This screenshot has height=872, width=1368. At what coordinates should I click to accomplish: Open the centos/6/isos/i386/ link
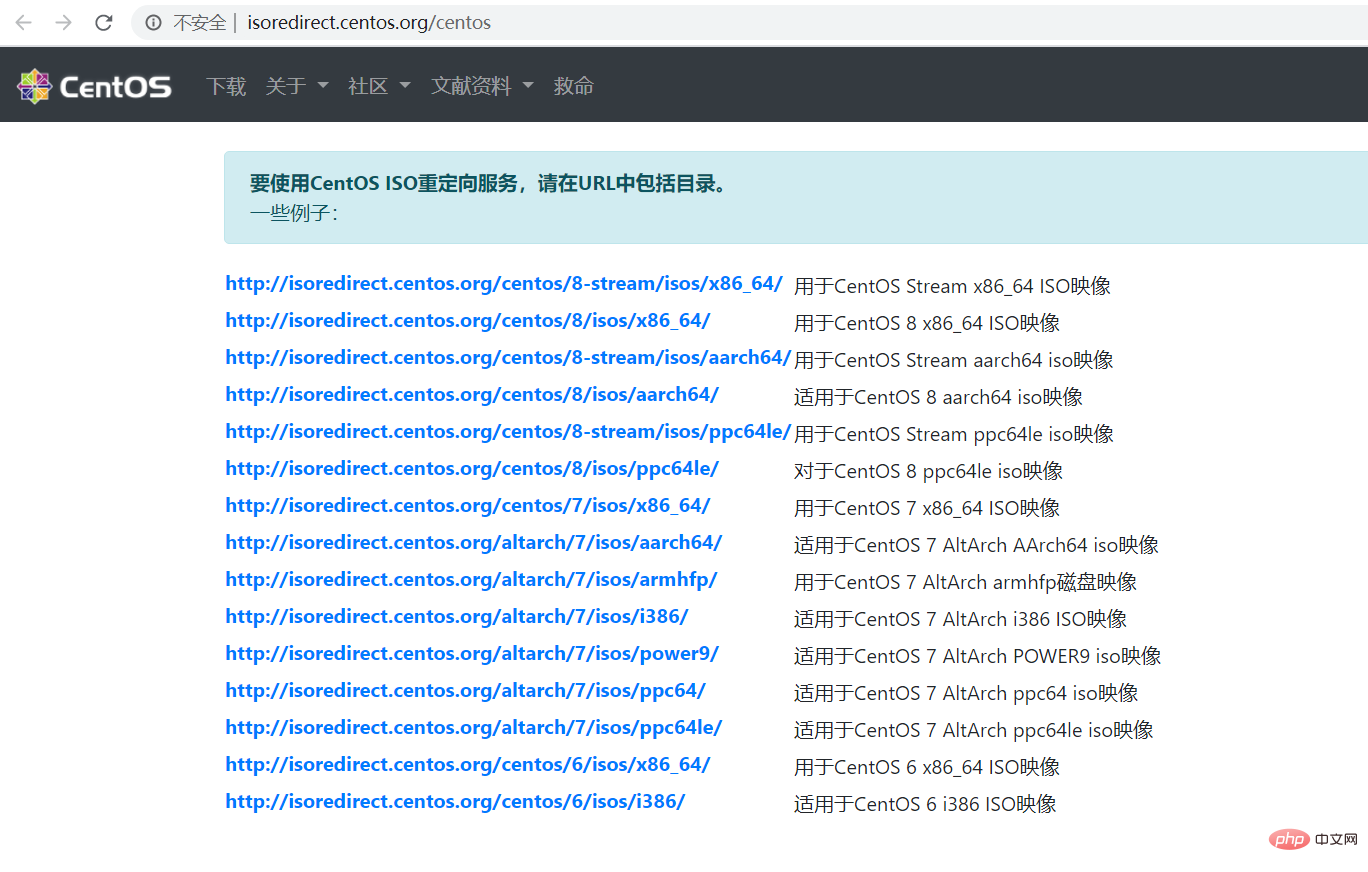click(x=455, y=802)
